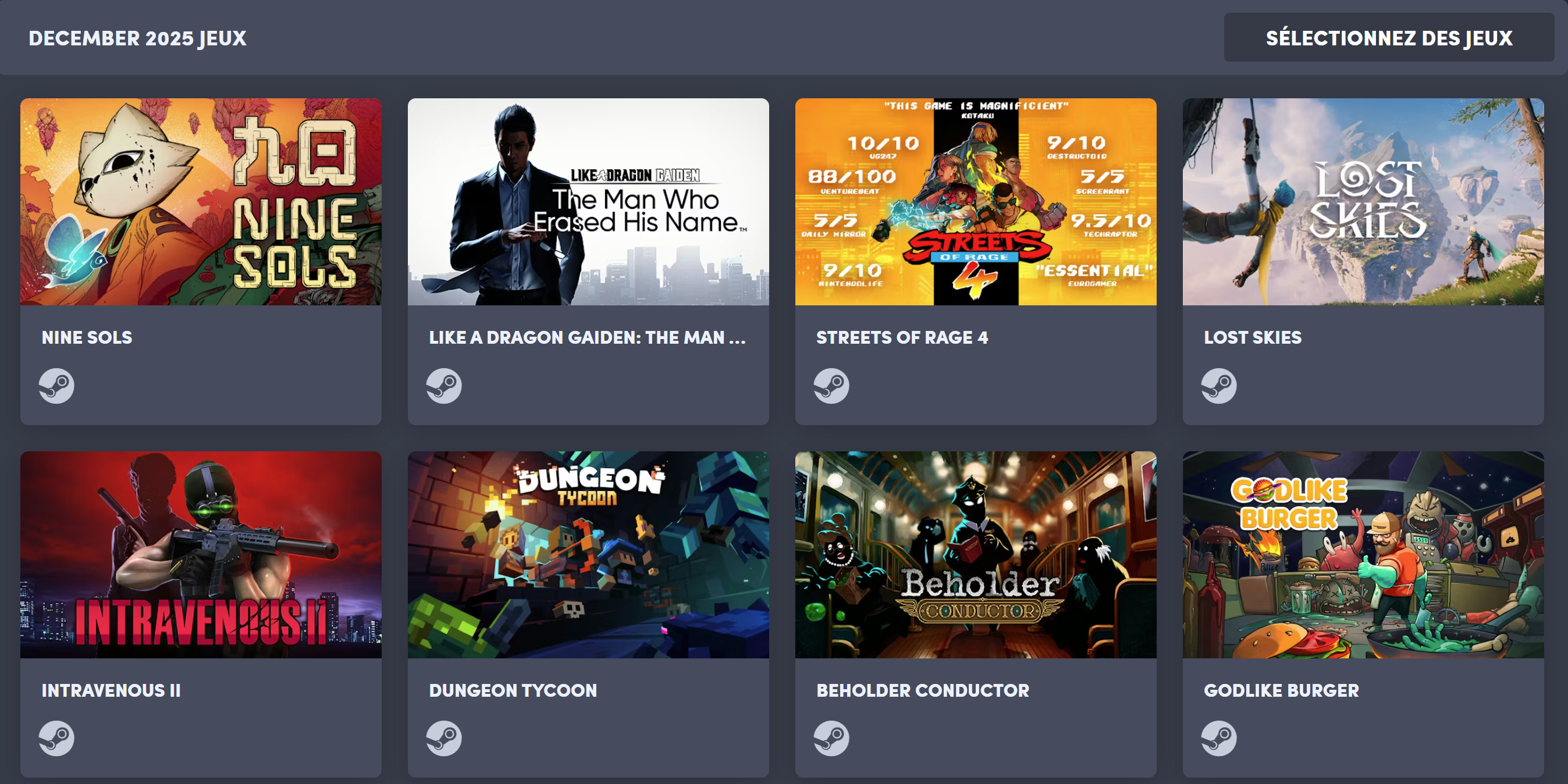1568x784 pixels.
Task: Open the Godlike Burger cover image
Action: point(1363,554)
